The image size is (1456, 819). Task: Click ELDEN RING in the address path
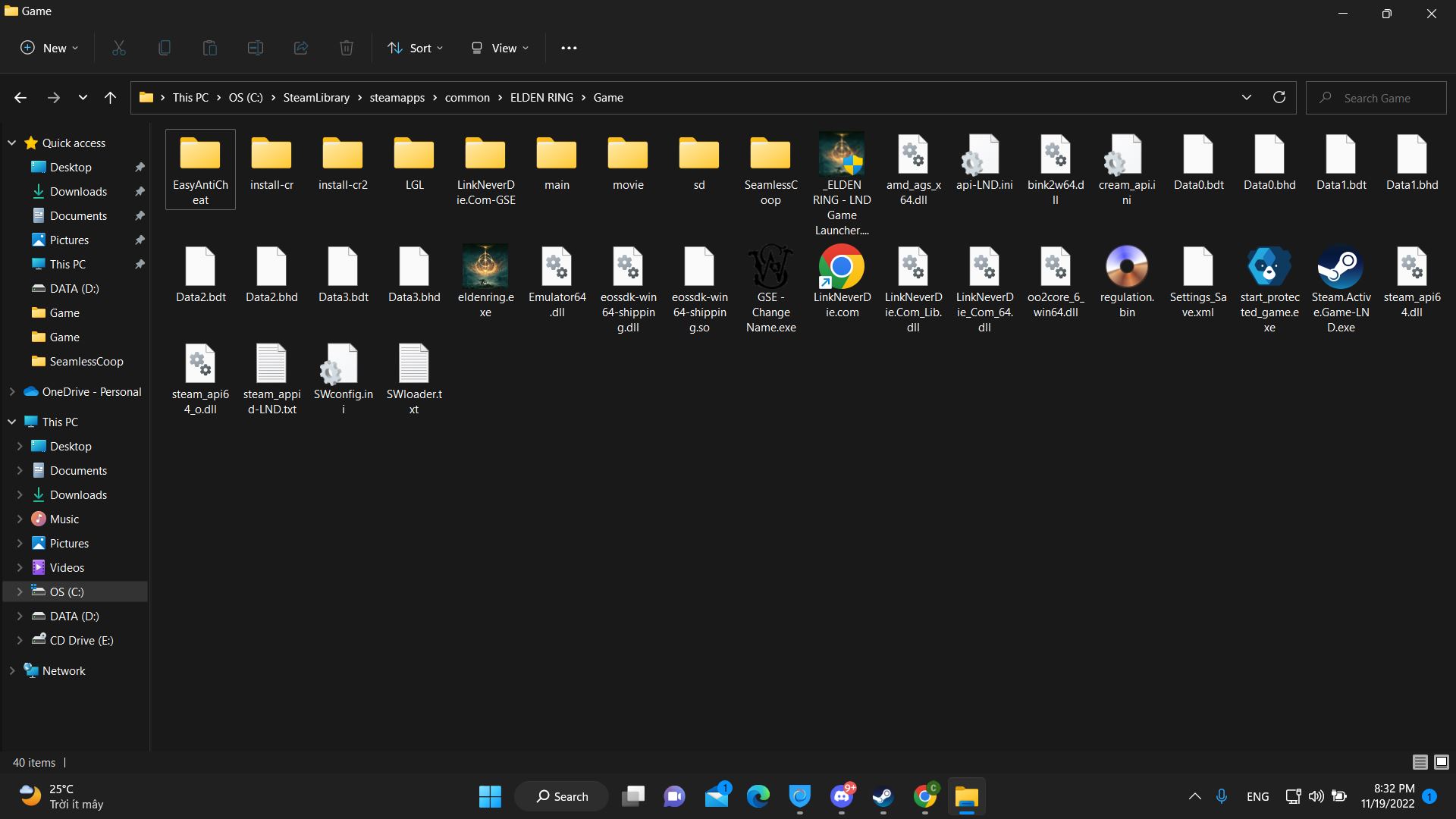point(541,98)
